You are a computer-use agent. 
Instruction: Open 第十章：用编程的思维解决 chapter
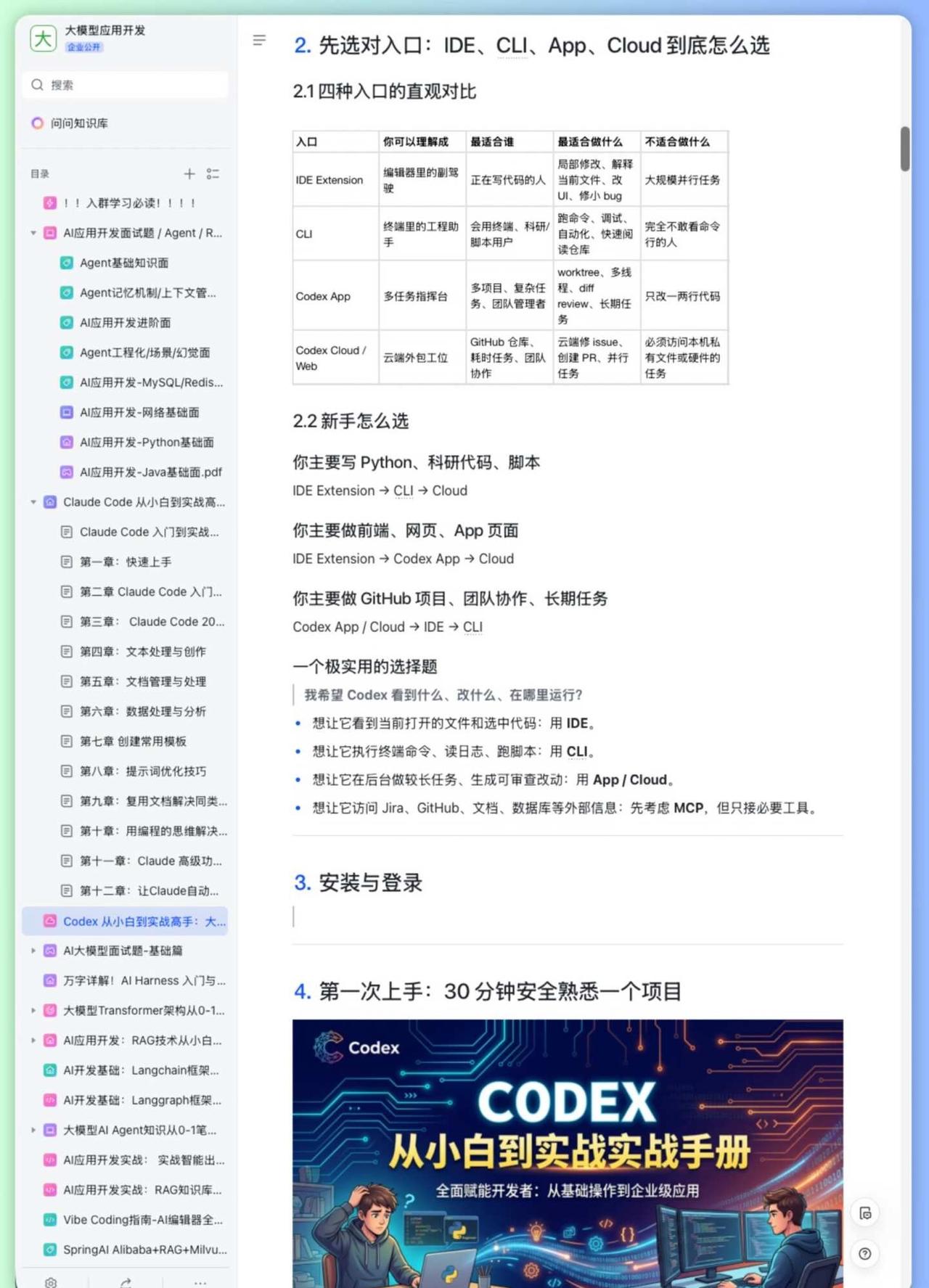click(x=153, y=831)
